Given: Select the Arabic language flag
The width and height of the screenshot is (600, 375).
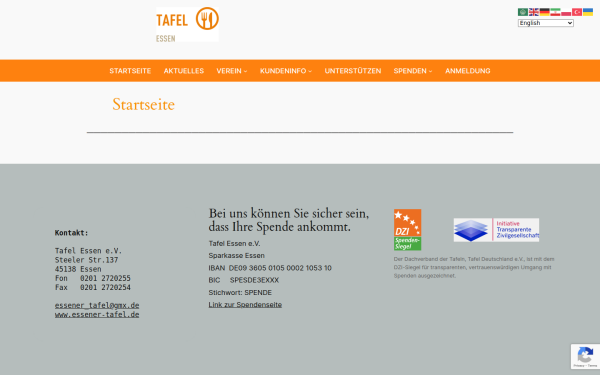Looking at the screenshot, I should (523, 12).
